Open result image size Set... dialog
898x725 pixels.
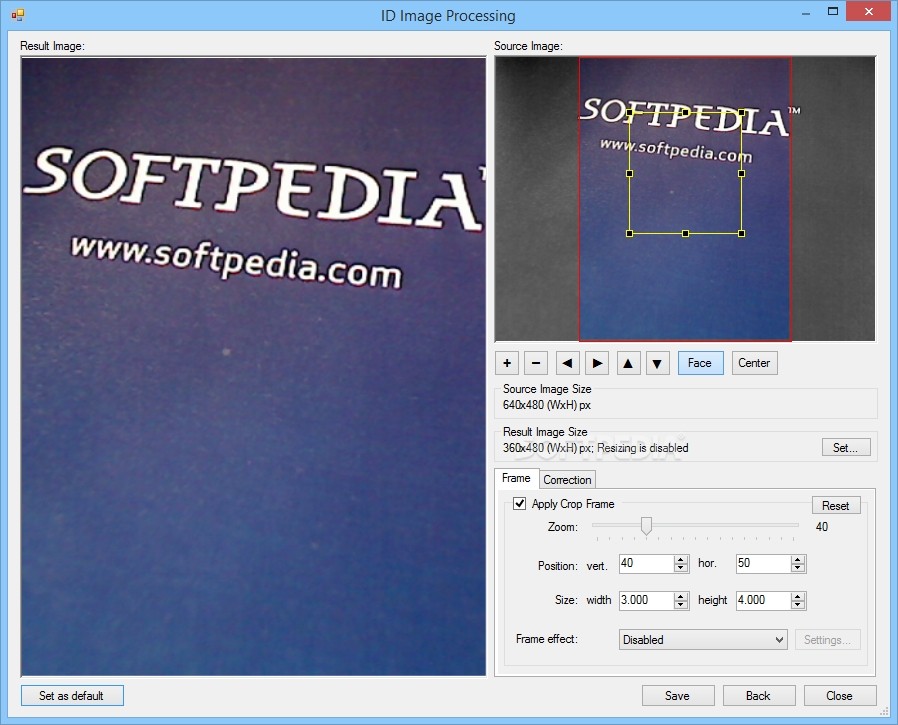click(846, 447)
